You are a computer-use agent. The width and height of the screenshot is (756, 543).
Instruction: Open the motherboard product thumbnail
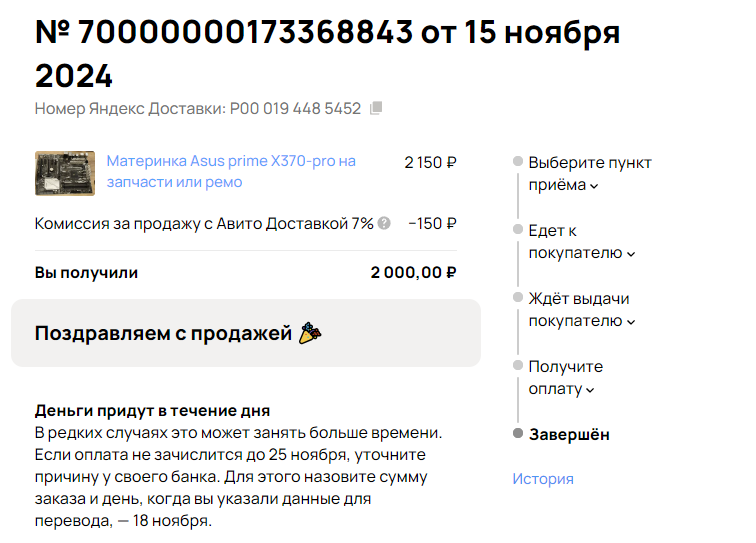[x=65, y=173]
